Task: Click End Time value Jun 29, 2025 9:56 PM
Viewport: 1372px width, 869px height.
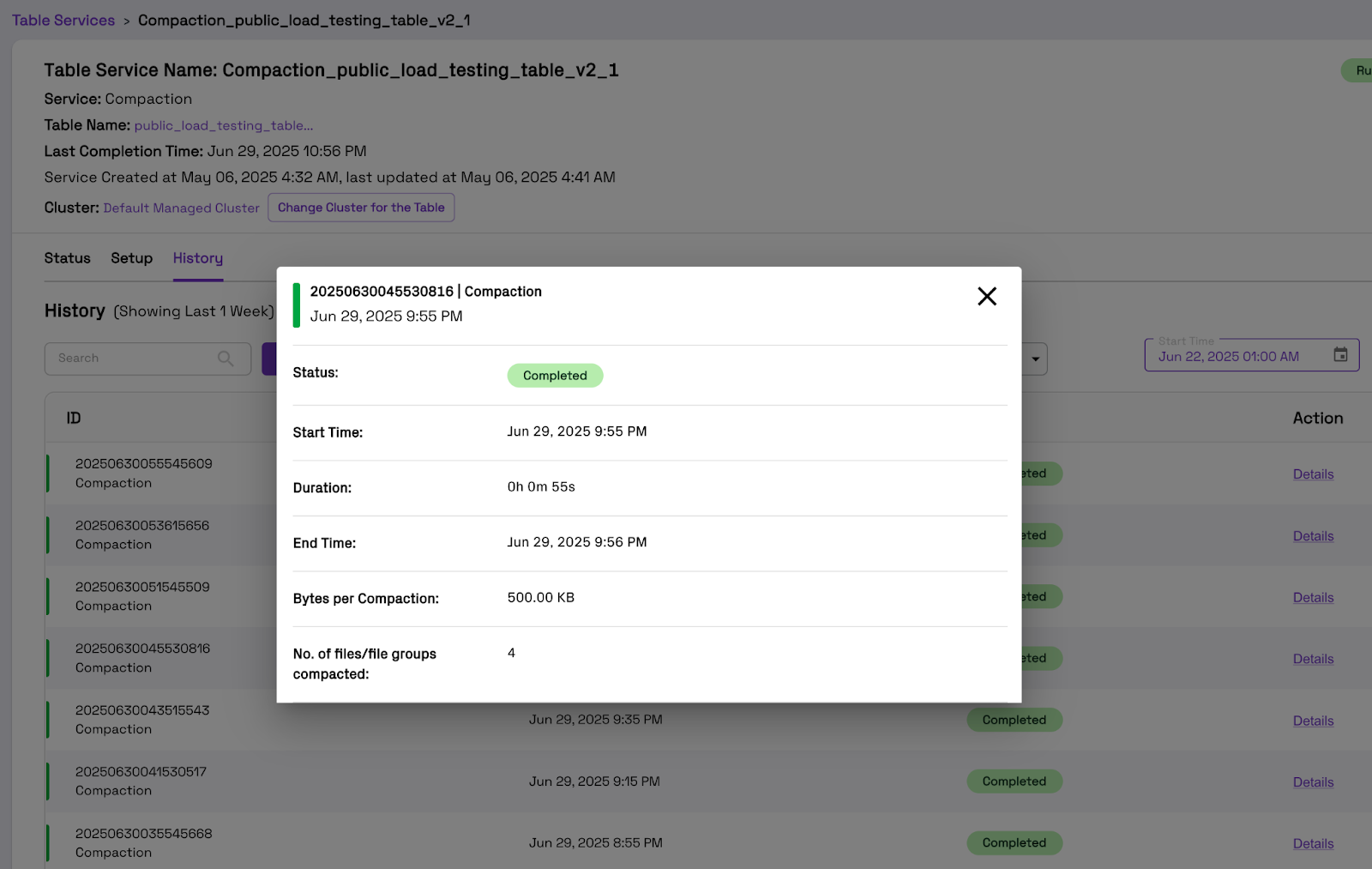Action: tap(577, 542)
